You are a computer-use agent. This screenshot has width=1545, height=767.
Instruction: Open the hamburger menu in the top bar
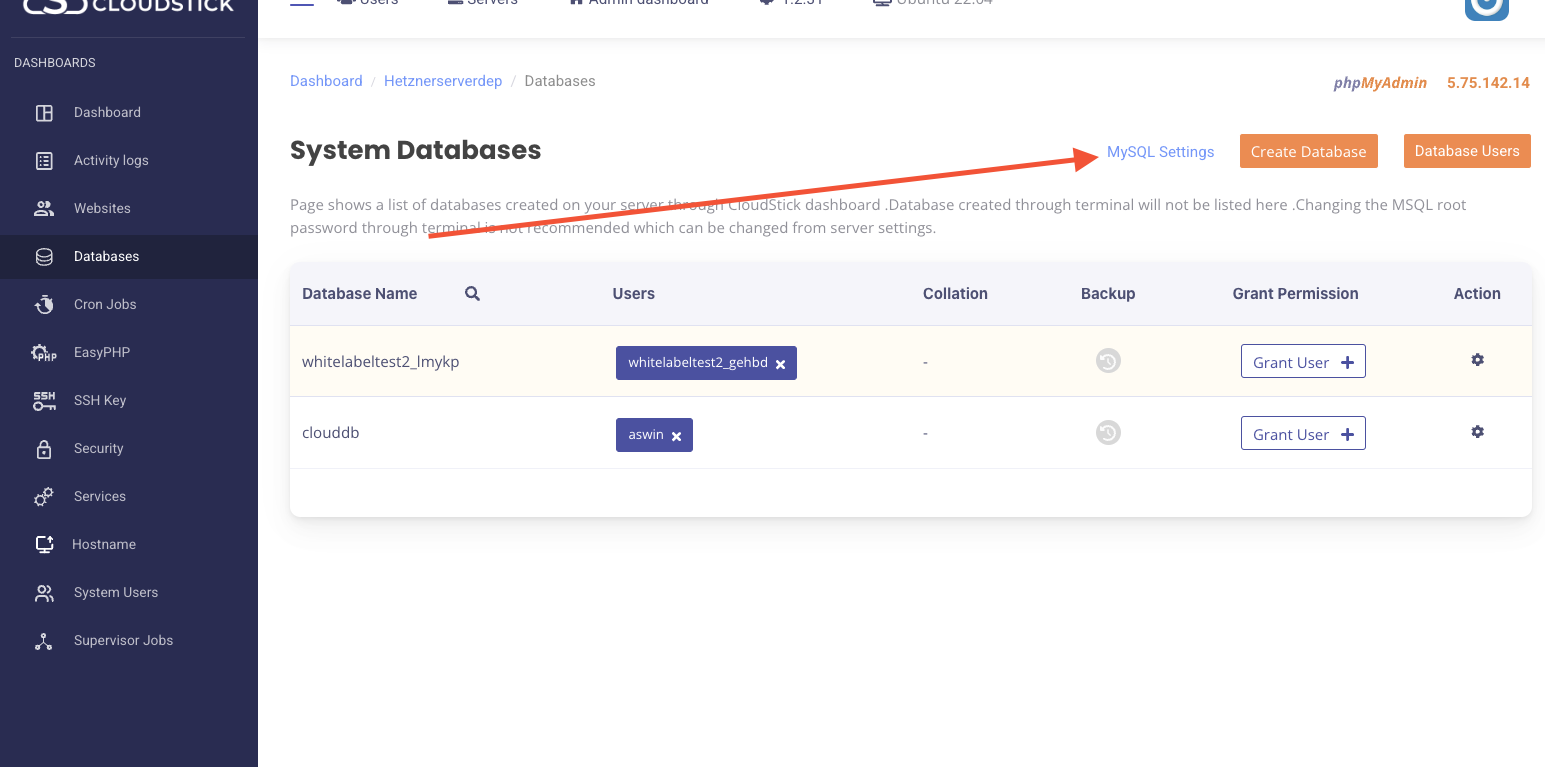tap(301, 2)
